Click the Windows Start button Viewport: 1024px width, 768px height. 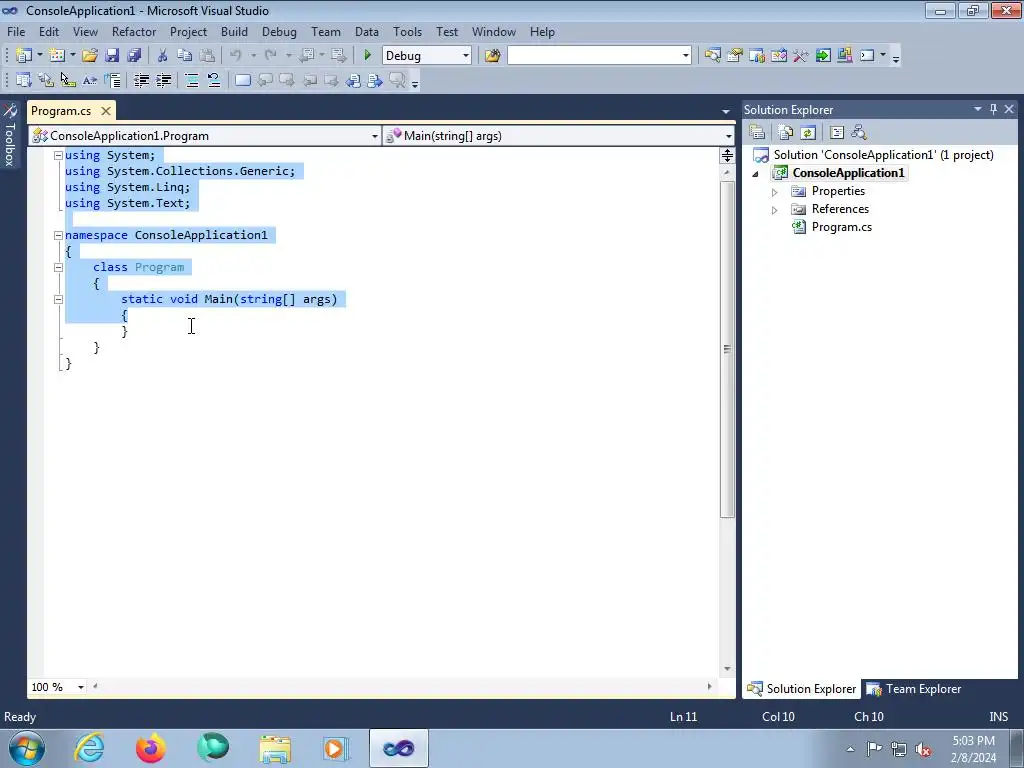[x=27, y=748]
